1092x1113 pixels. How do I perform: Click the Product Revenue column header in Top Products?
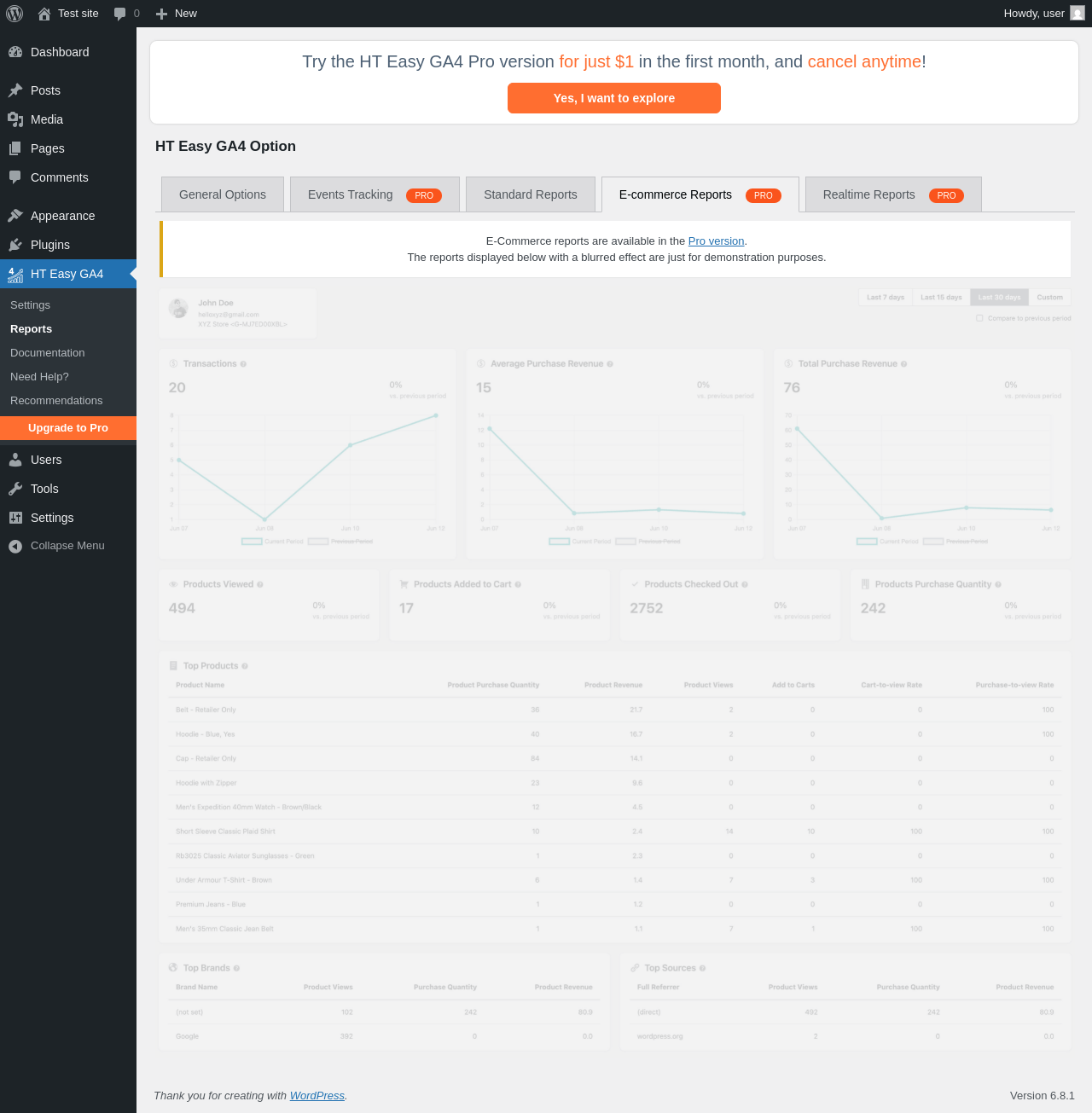coord(613,685)
